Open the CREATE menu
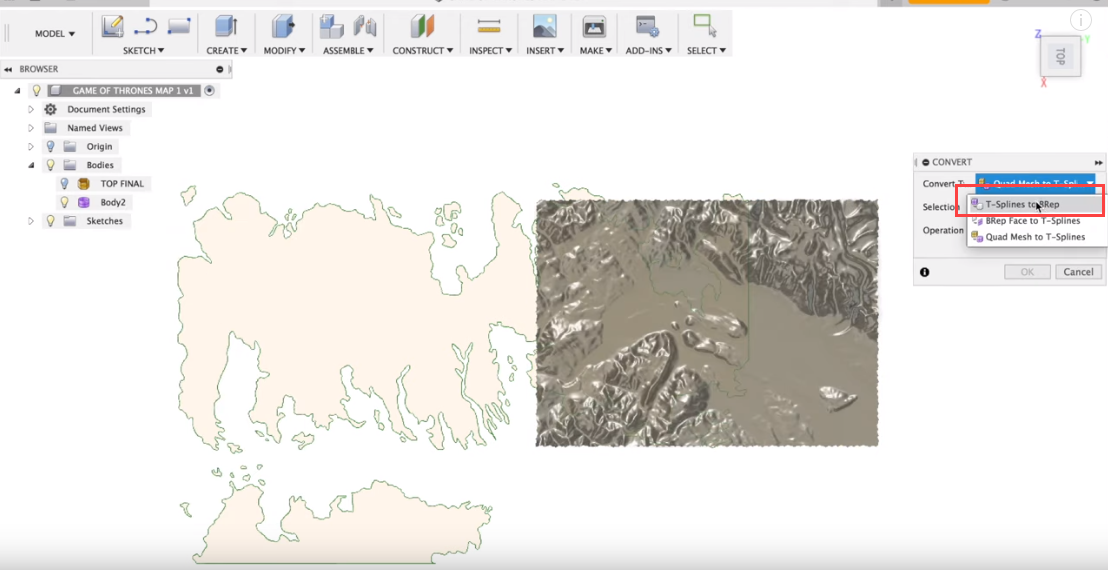This screenshot has width=1108, height=570. tap(227, 51)
